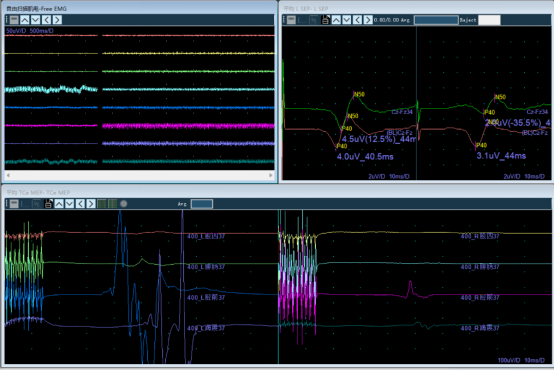Click the up arrow in TCe MEP toolbar

[x=59, y=204]
